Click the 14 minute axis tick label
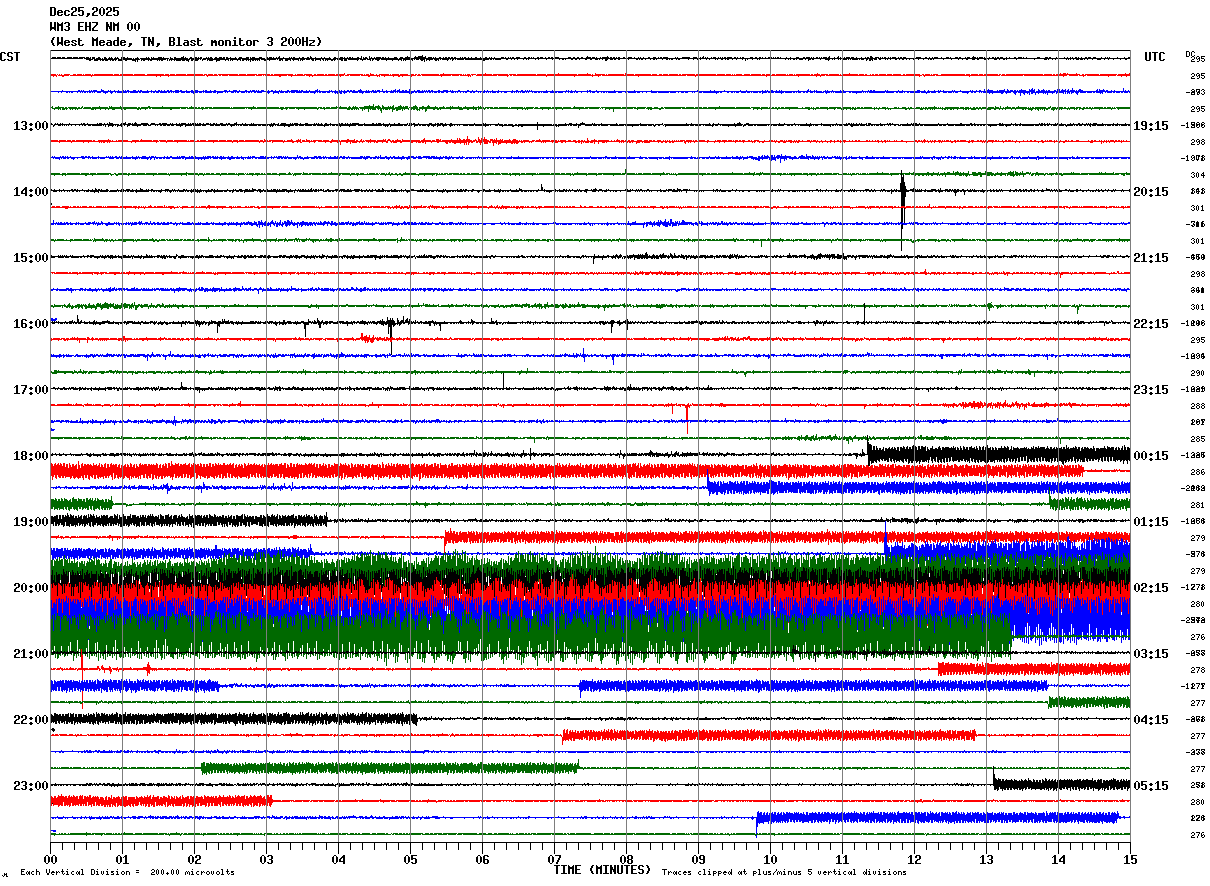The image size is (1210, 886). click(1058, 858)
